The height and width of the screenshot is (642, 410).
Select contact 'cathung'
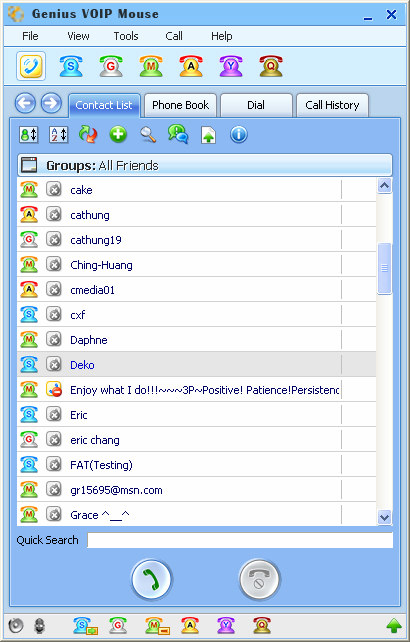(197, 215)
